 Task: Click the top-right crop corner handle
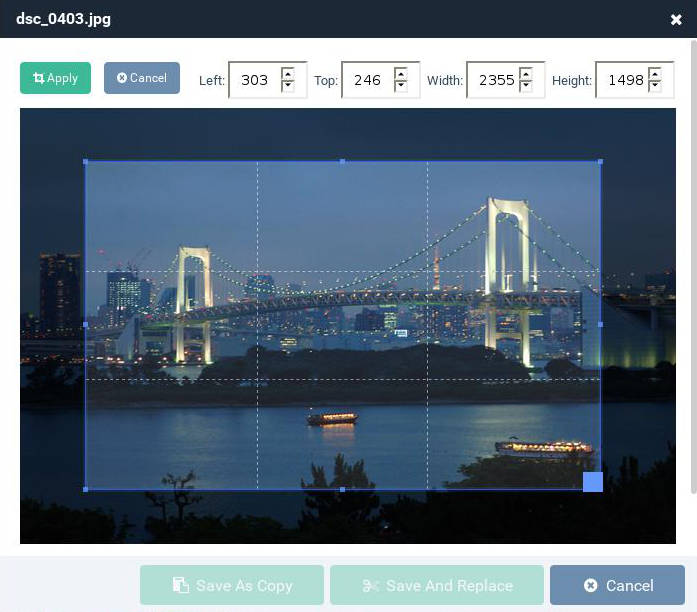601,162
